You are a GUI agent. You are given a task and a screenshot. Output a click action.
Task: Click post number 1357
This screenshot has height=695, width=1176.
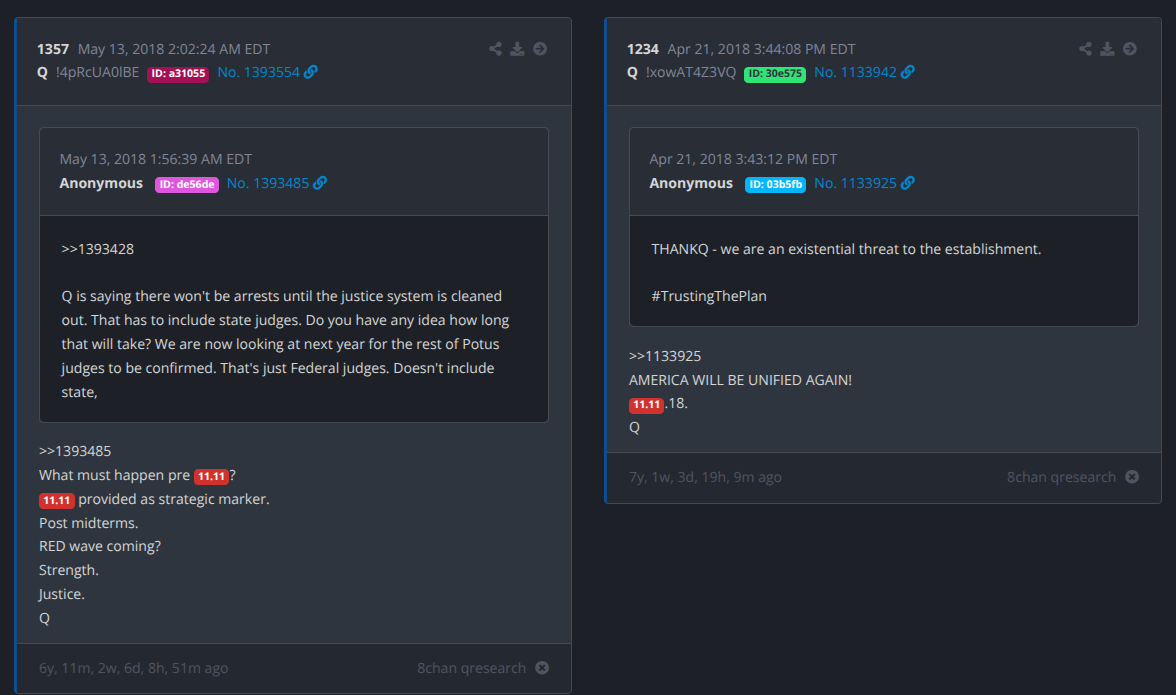[x=53, y=49]
